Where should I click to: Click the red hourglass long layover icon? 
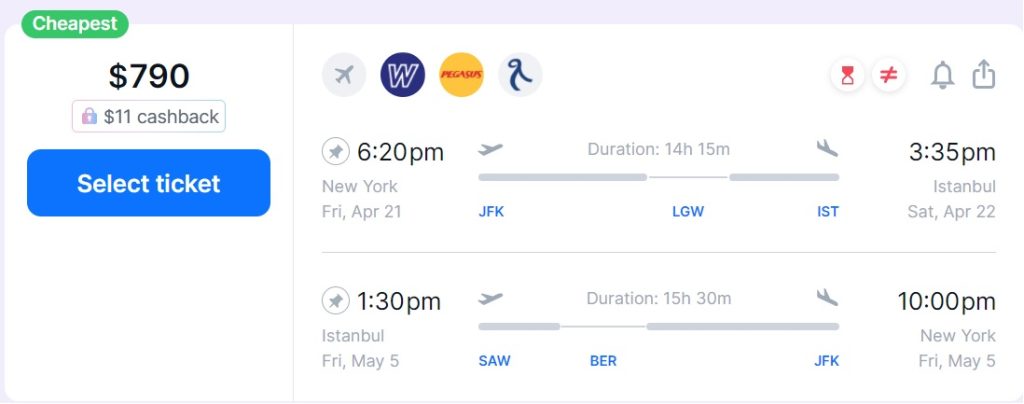(847, 76)
